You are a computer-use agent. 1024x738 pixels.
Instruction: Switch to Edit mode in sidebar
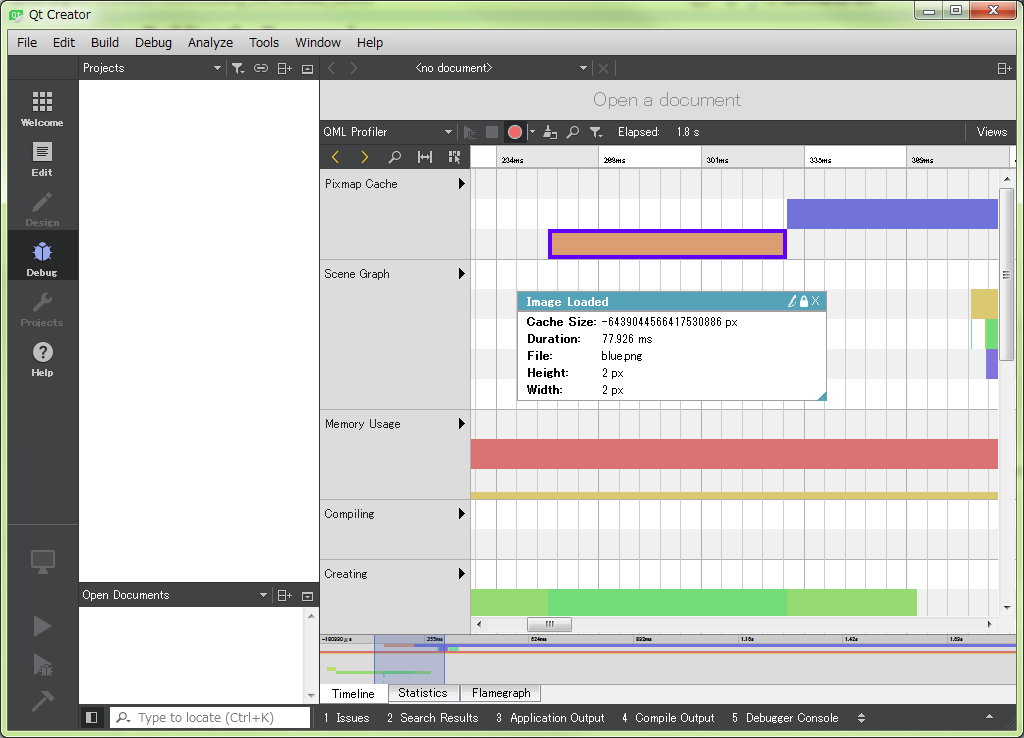click(42, 158)
